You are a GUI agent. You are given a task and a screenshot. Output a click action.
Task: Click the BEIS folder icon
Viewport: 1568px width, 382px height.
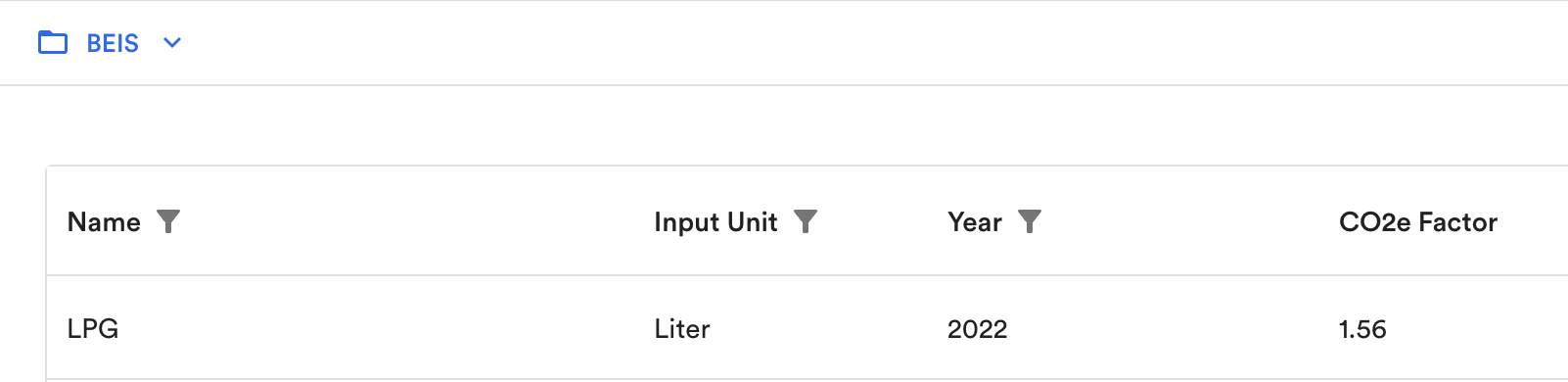(x=53, y=42)
